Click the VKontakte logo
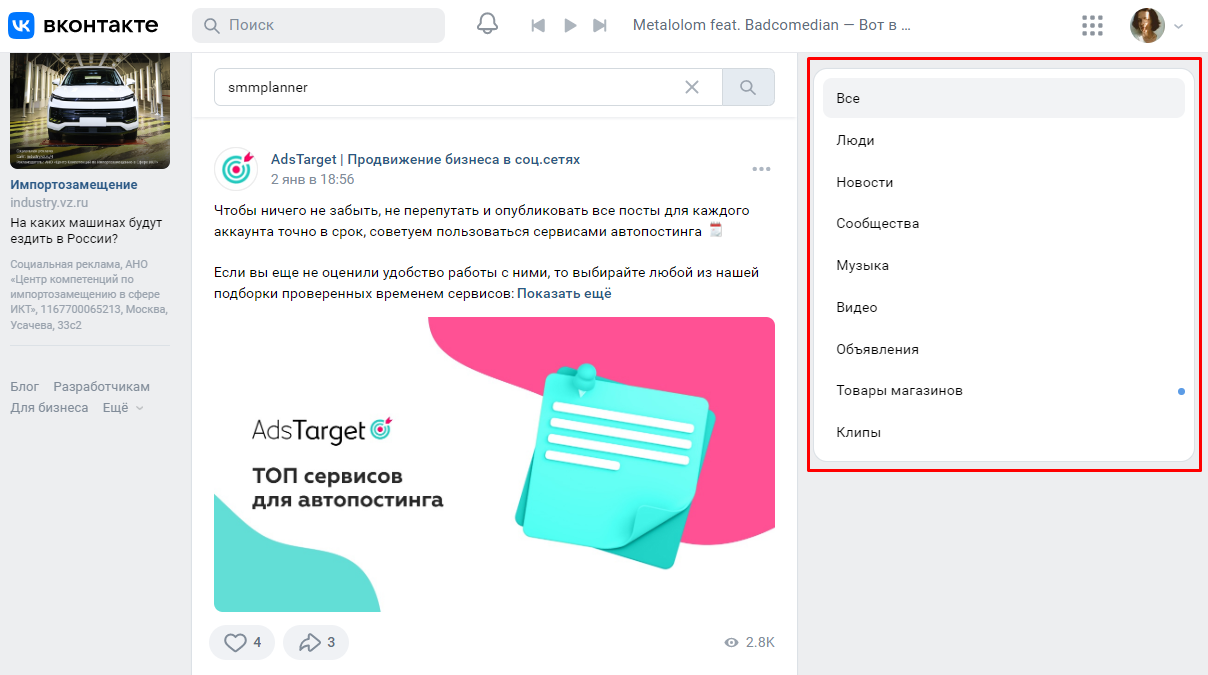 tap(83, 25)
